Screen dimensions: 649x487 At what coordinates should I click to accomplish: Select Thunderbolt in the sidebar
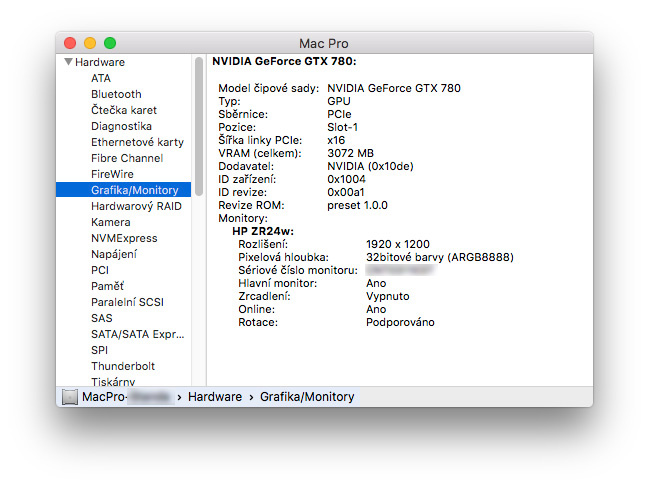(x=123, y=366)
